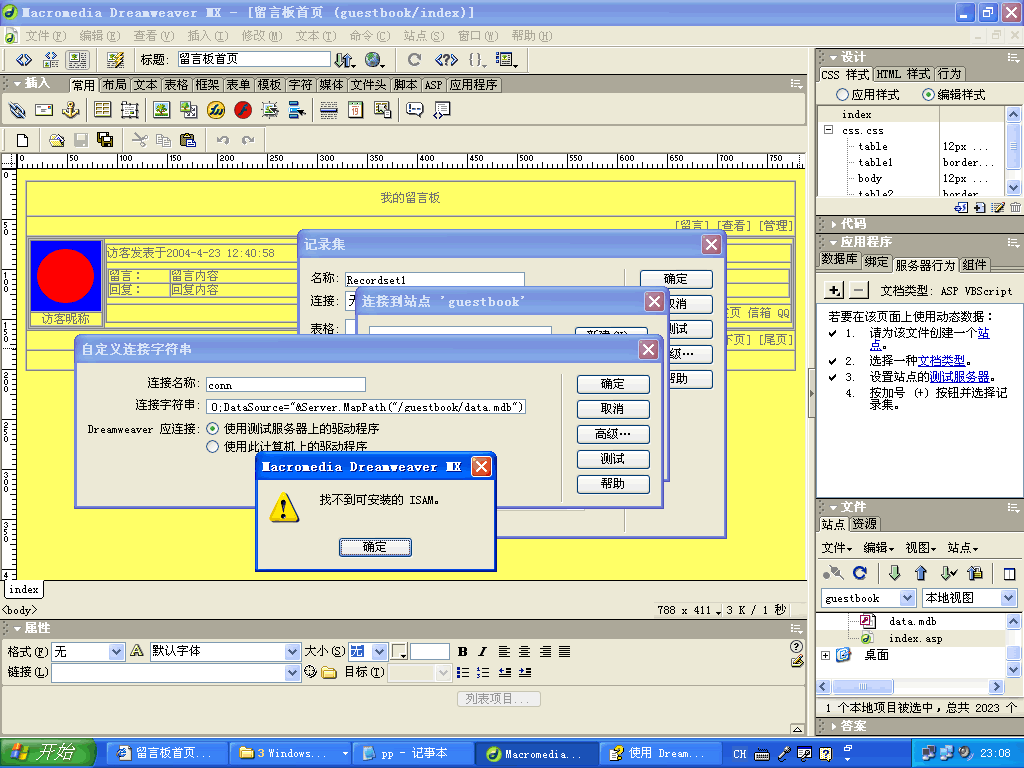Switch to the 表单 insert tab
This screenshot has width=1024, height=768.
[x=238, y=85]
